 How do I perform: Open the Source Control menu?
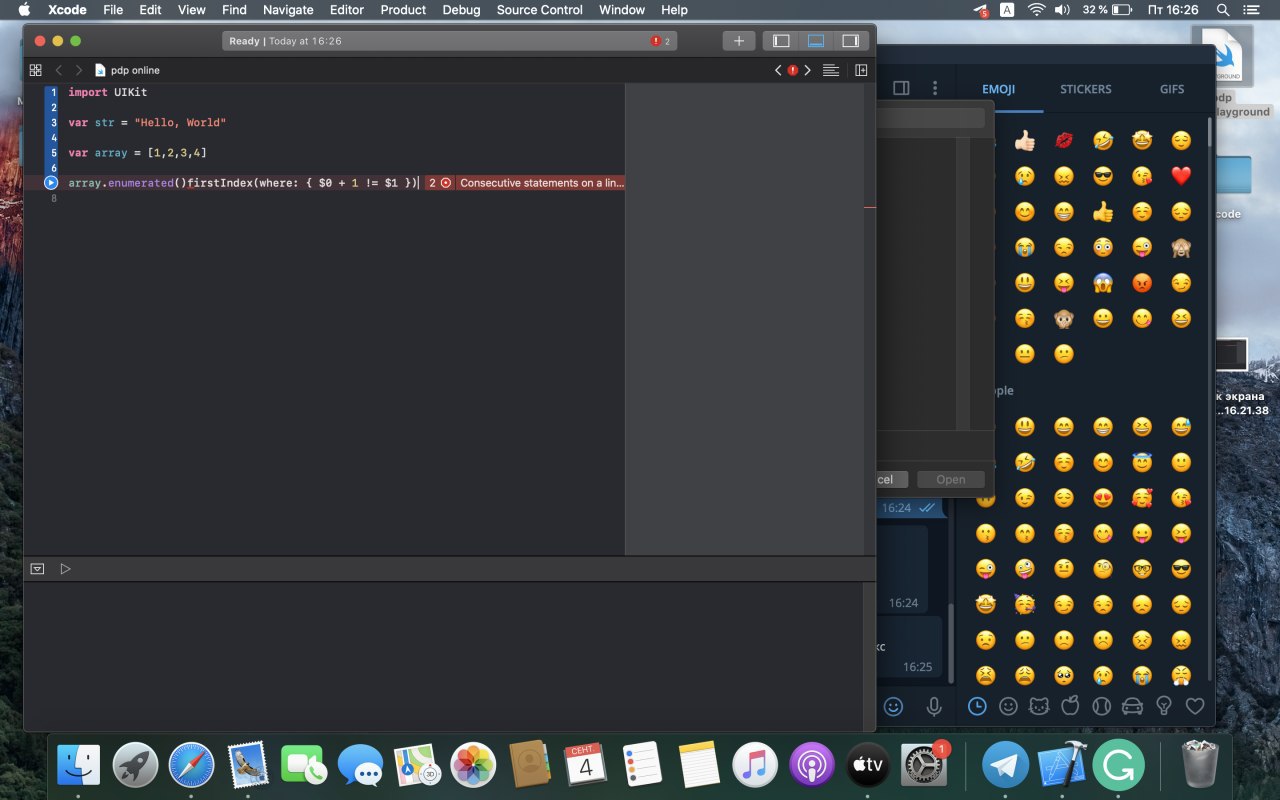(540, 10)
